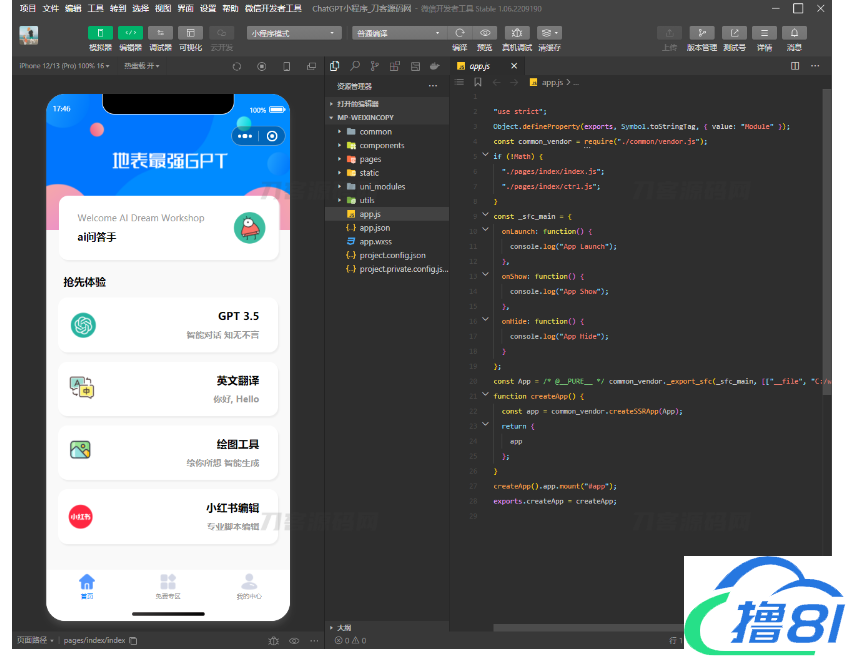Screen dimensions: 846x656
Task: Split the editor with the split icon
Action: 795,66
